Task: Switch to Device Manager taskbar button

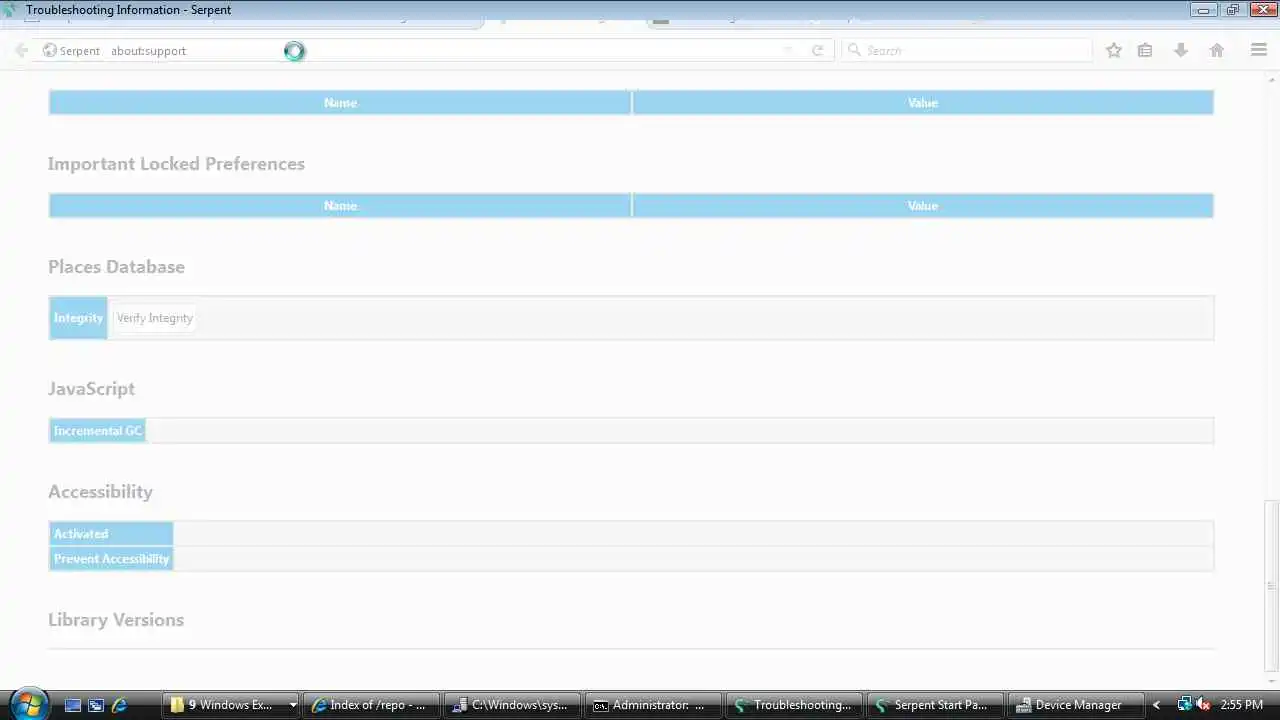Action: point(1076,705)
